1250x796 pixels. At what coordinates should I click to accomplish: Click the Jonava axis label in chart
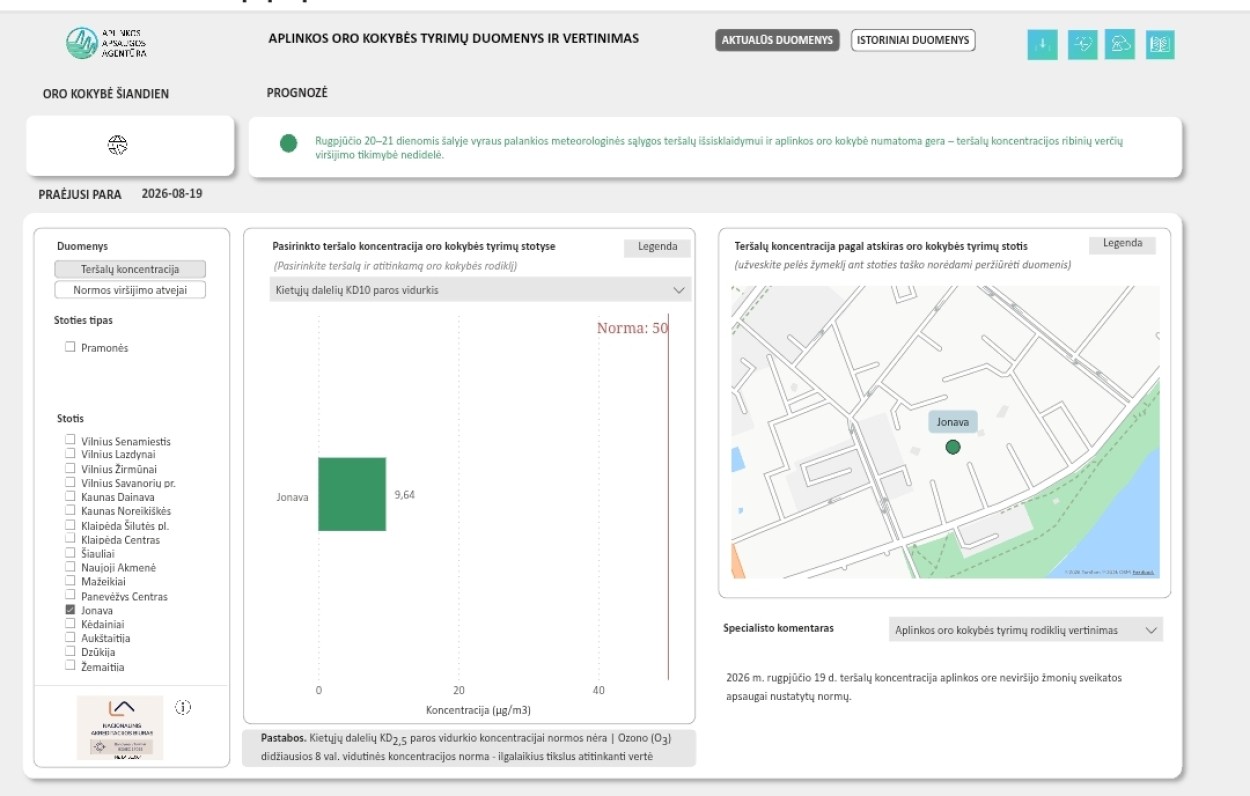click(x=293, y=497)
